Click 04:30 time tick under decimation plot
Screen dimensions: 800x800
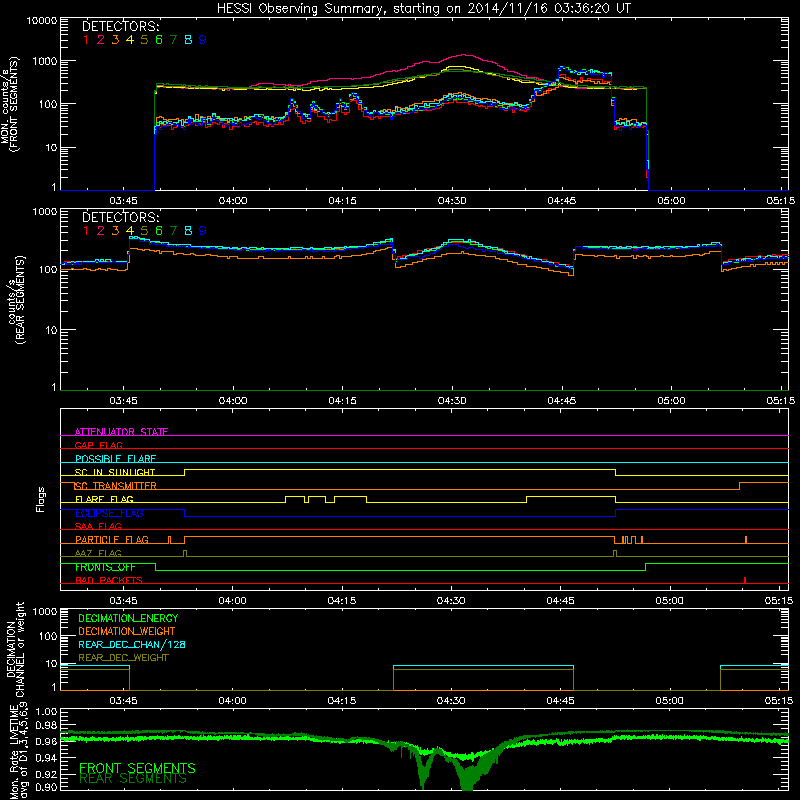click(451, 701)
